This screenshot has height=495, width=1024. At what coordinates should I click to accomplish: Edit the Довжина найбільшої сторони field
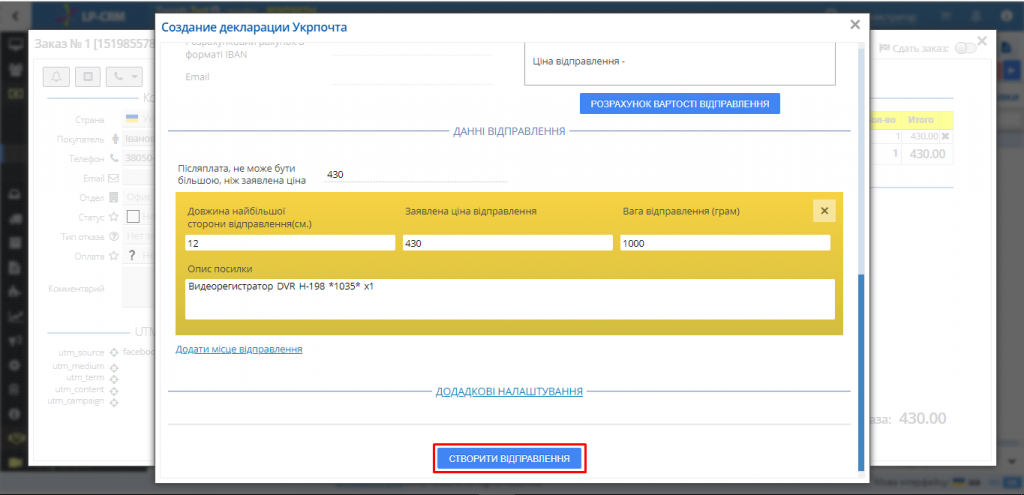[290, 243]
